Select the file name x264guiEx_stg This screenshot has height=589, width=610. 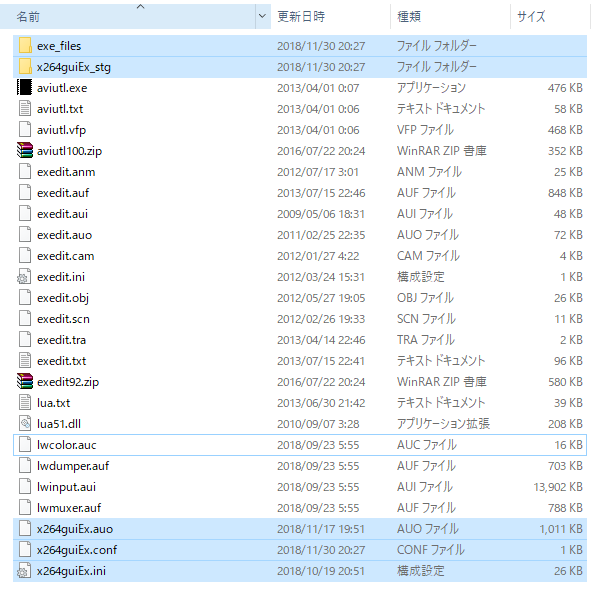pyautogui.click(x=74, y=67)
